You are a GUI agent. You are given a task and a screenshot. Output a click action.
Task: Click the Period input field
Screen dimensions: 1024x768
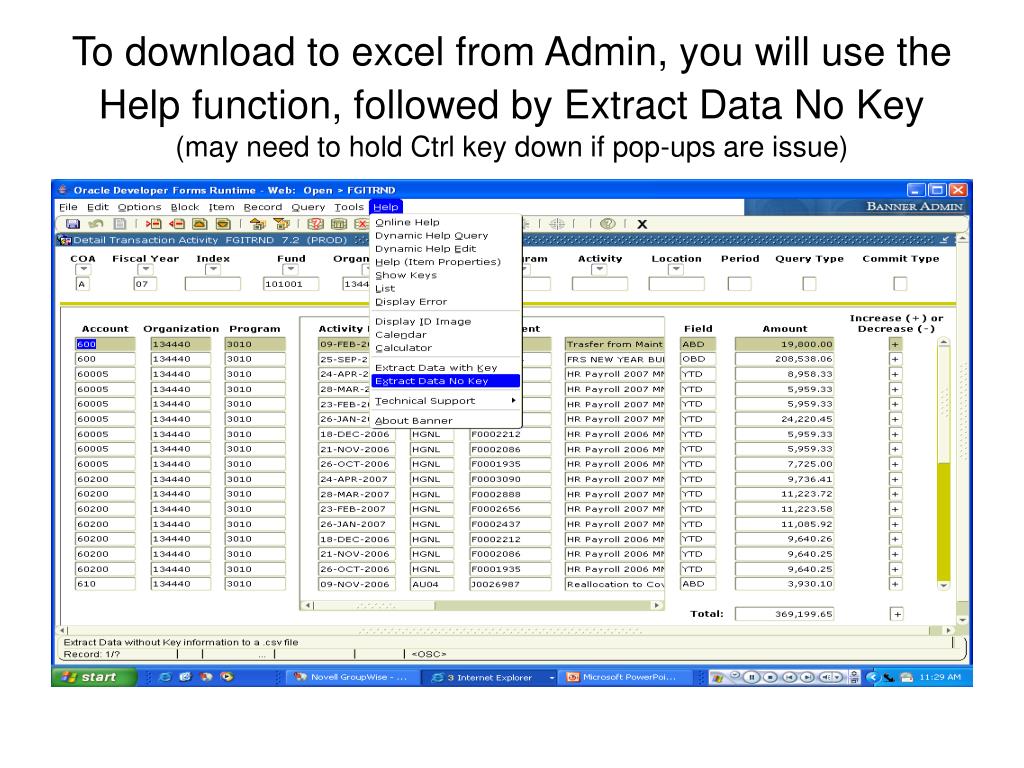tap(739, 284)
